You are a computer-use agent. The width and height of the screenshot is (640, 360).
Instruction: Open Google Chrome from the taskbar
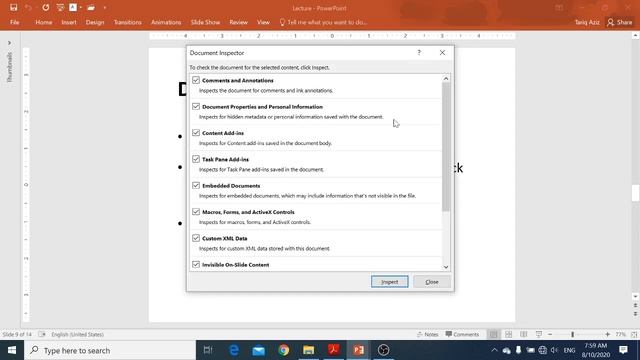pos(284,350)
